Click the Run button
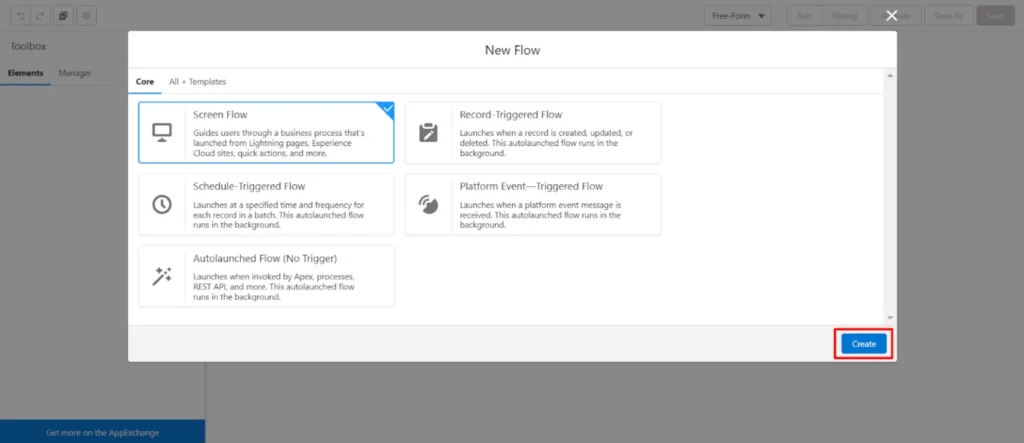This screenshot has width=1024, height=443. (805, 16)
